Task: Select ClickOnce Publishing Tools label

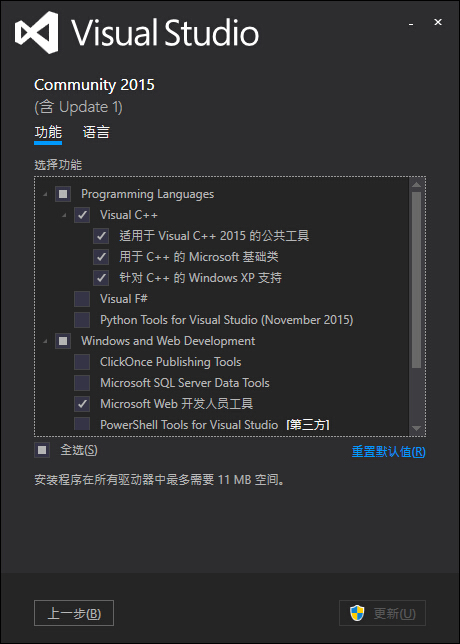Action: [x=170, y=362]
